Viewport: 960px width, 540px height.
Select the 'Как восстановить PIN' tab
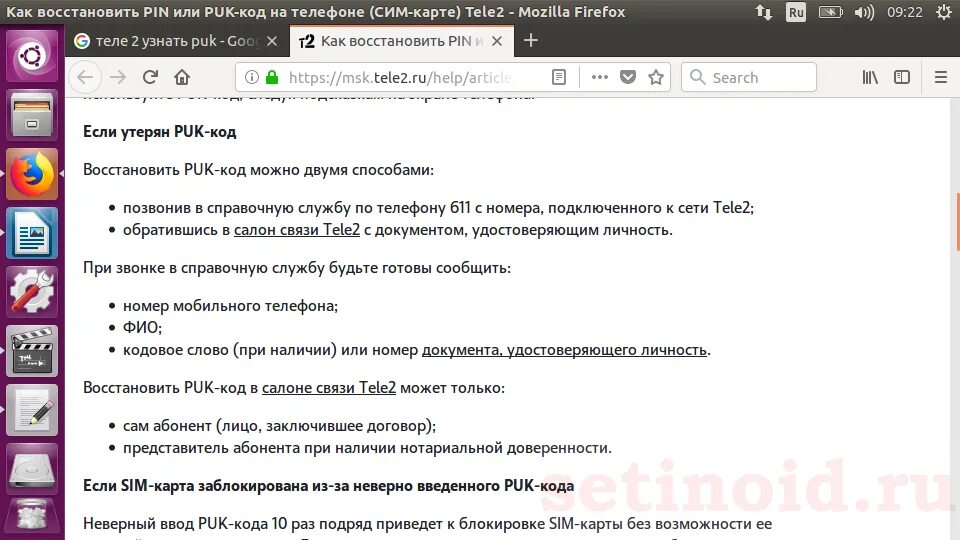click(402, 41)
